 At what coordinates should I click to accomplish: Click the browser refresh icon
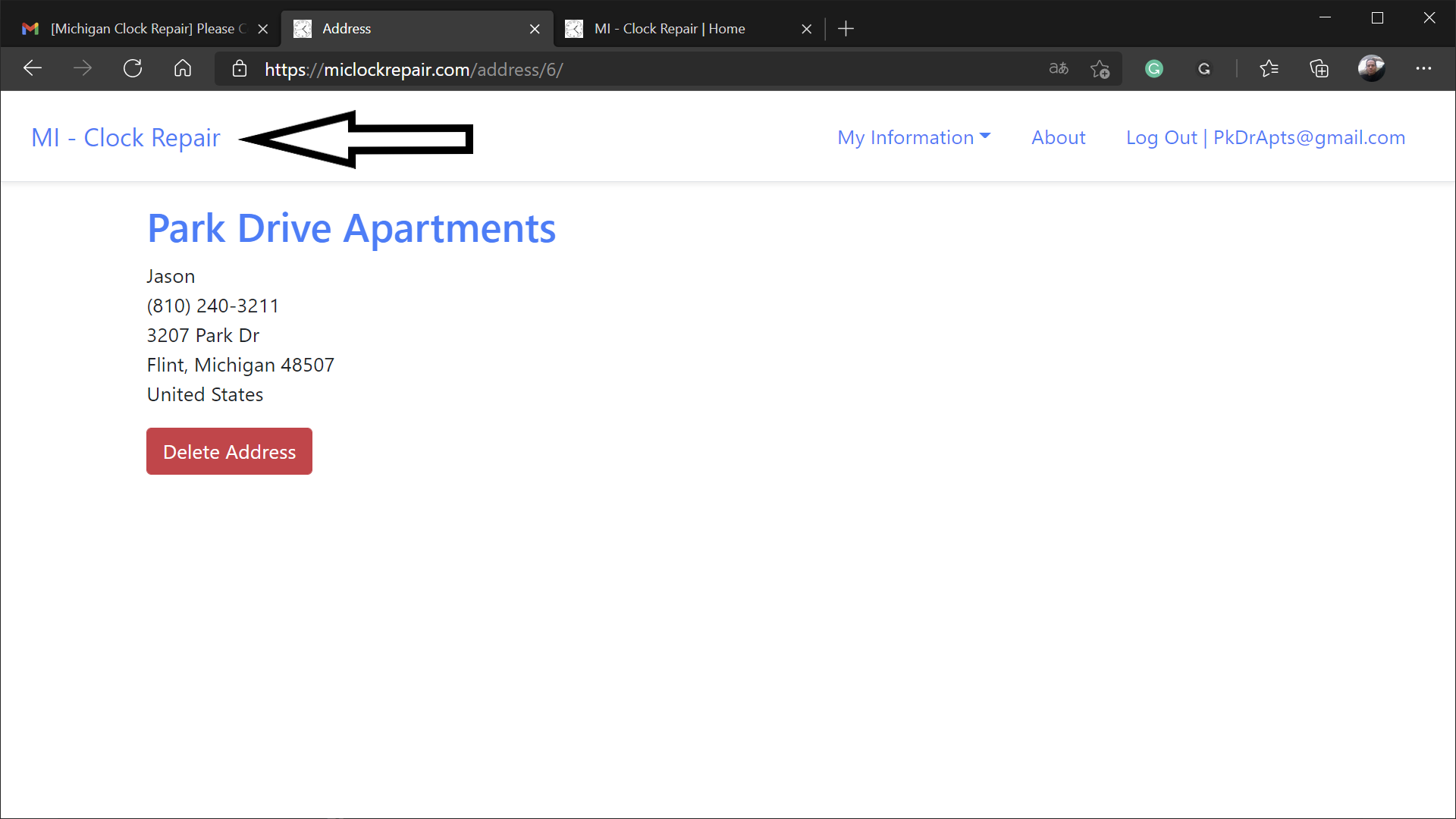(x=132, y=69)
